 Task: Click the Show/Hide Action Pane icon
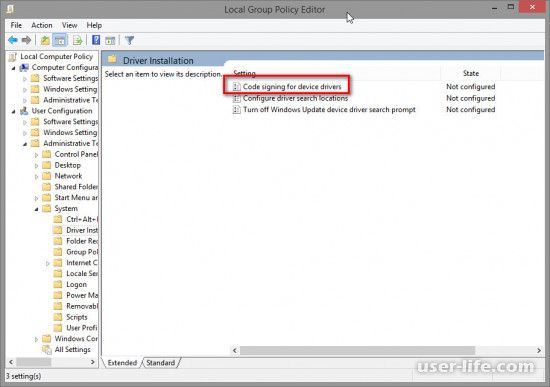click(110, 40)
